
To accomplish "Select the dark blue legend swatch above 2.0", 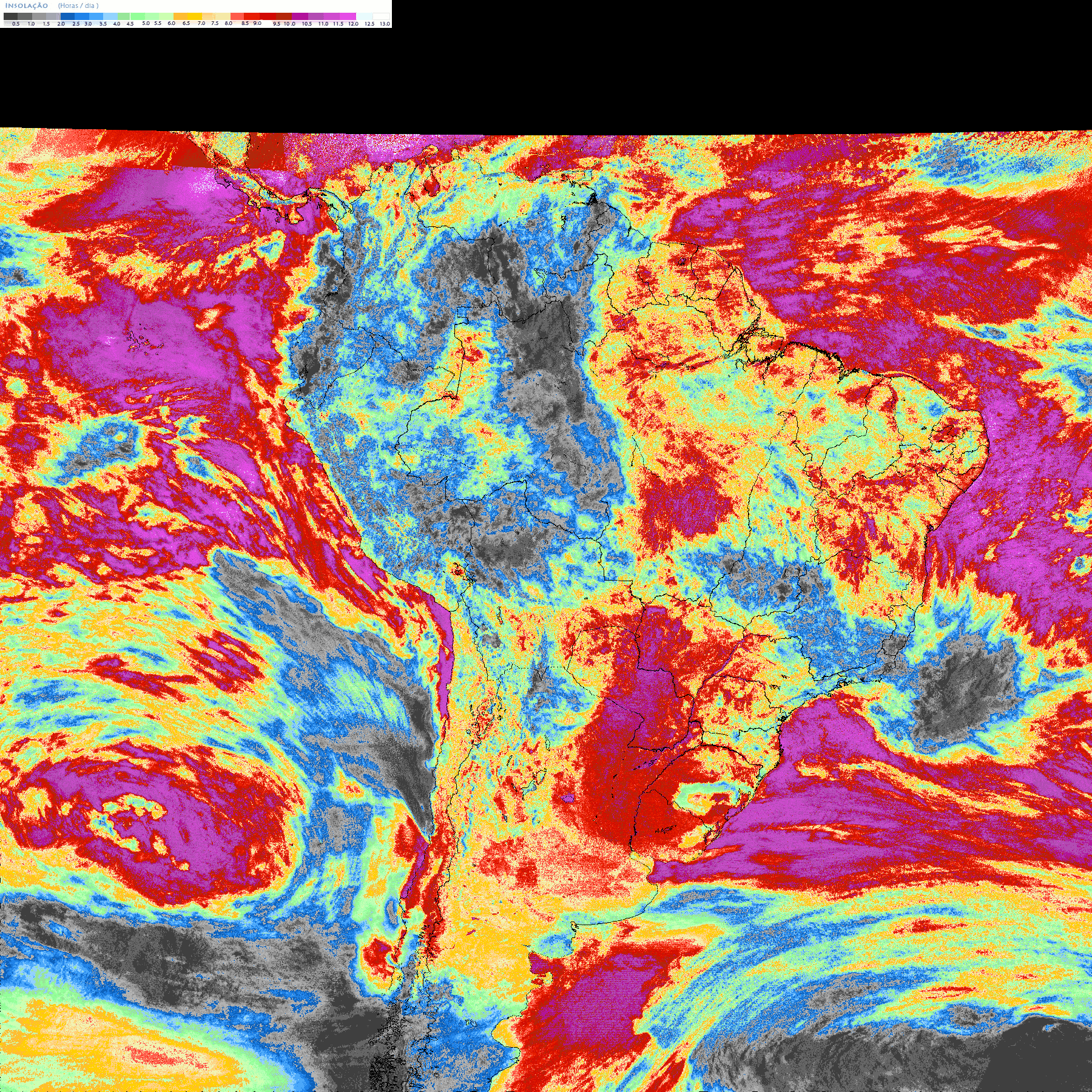I will 67,16.
